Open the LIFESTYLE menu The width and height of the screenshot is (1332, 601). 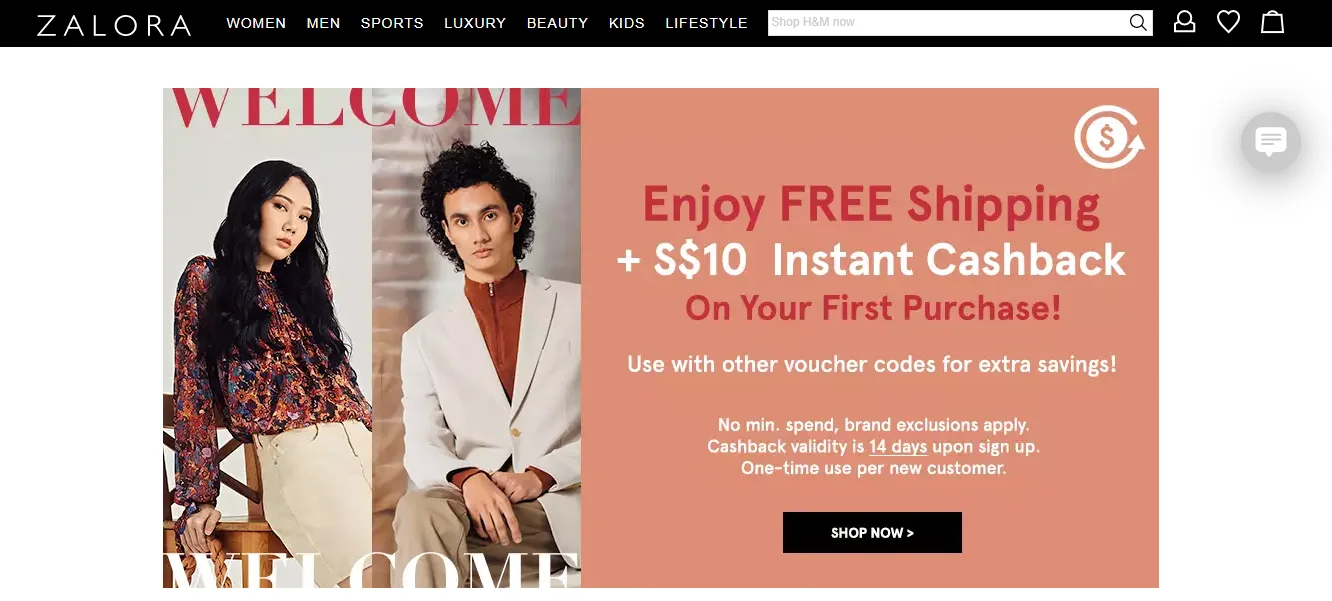click(x=706, y=23)
